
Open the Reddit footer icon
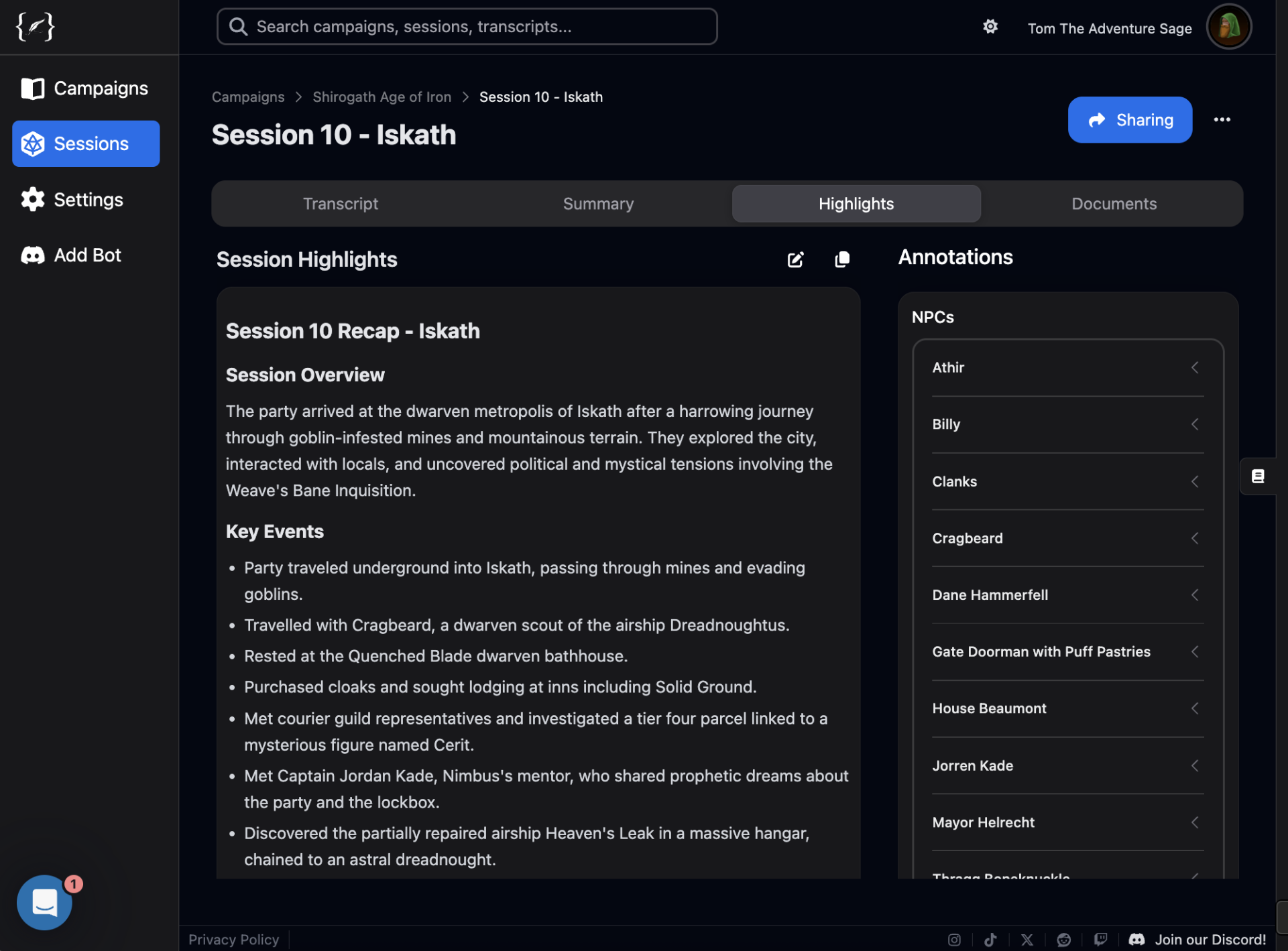click(x=1063, y=939)
